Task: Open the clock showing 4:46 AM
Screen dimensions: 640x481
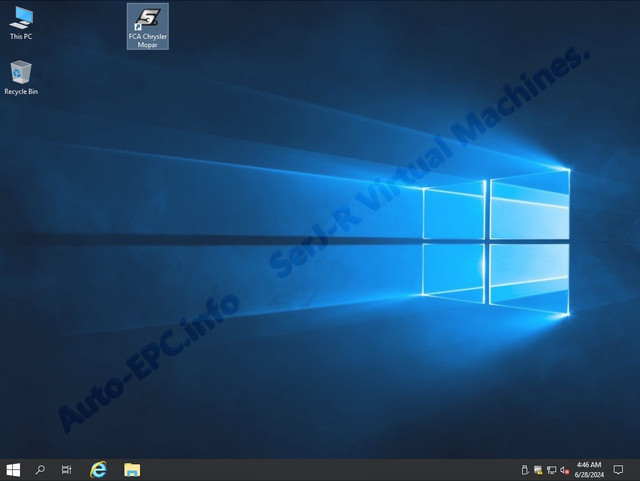Action: pyautogui.click(x=589, y=470)
